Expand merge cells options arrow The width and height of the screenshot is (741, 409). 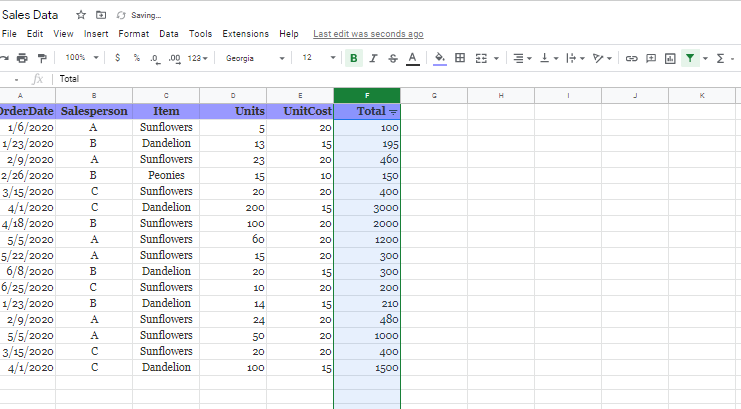coord(496,58)
